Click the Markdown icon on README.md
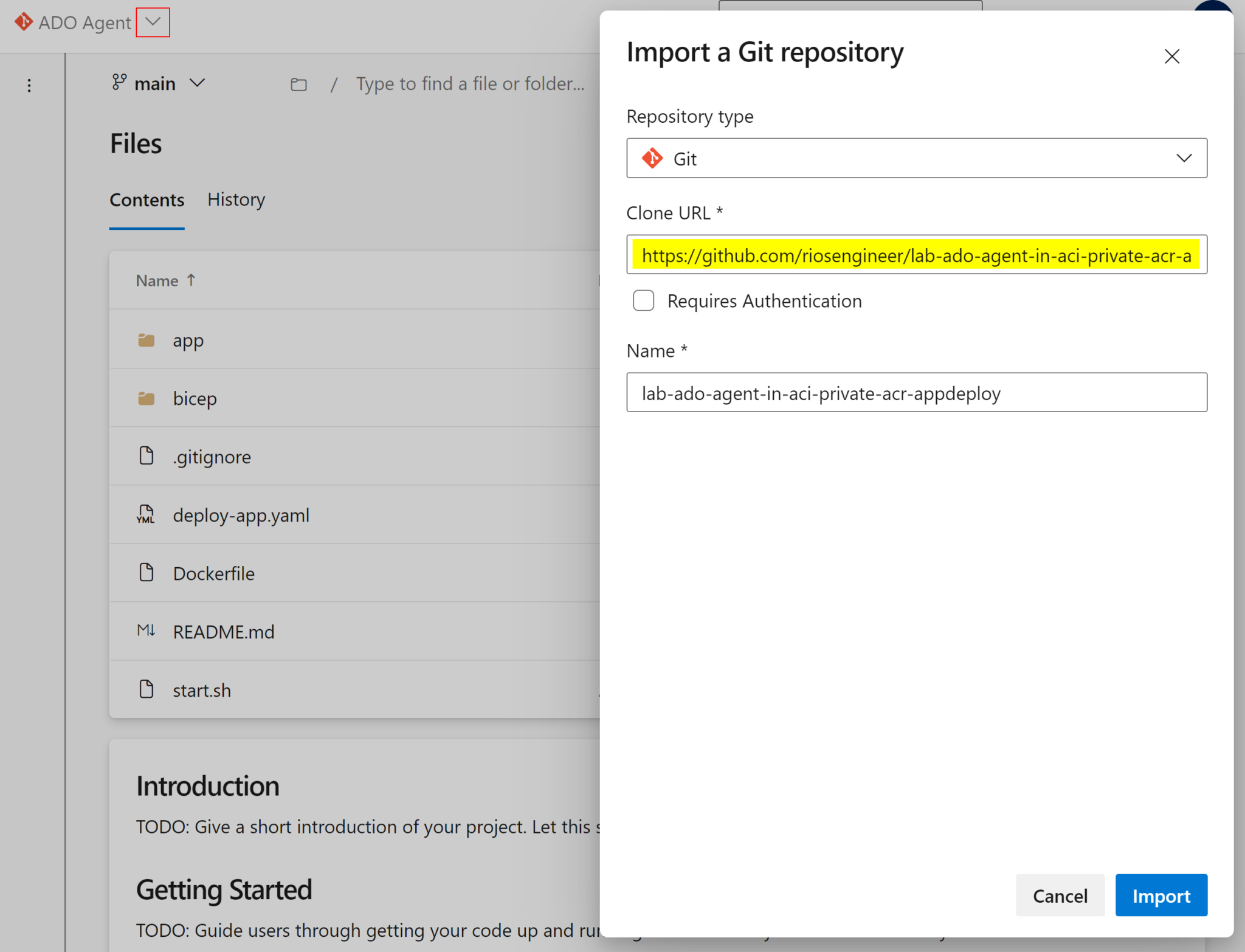 (x=146, y=630)
